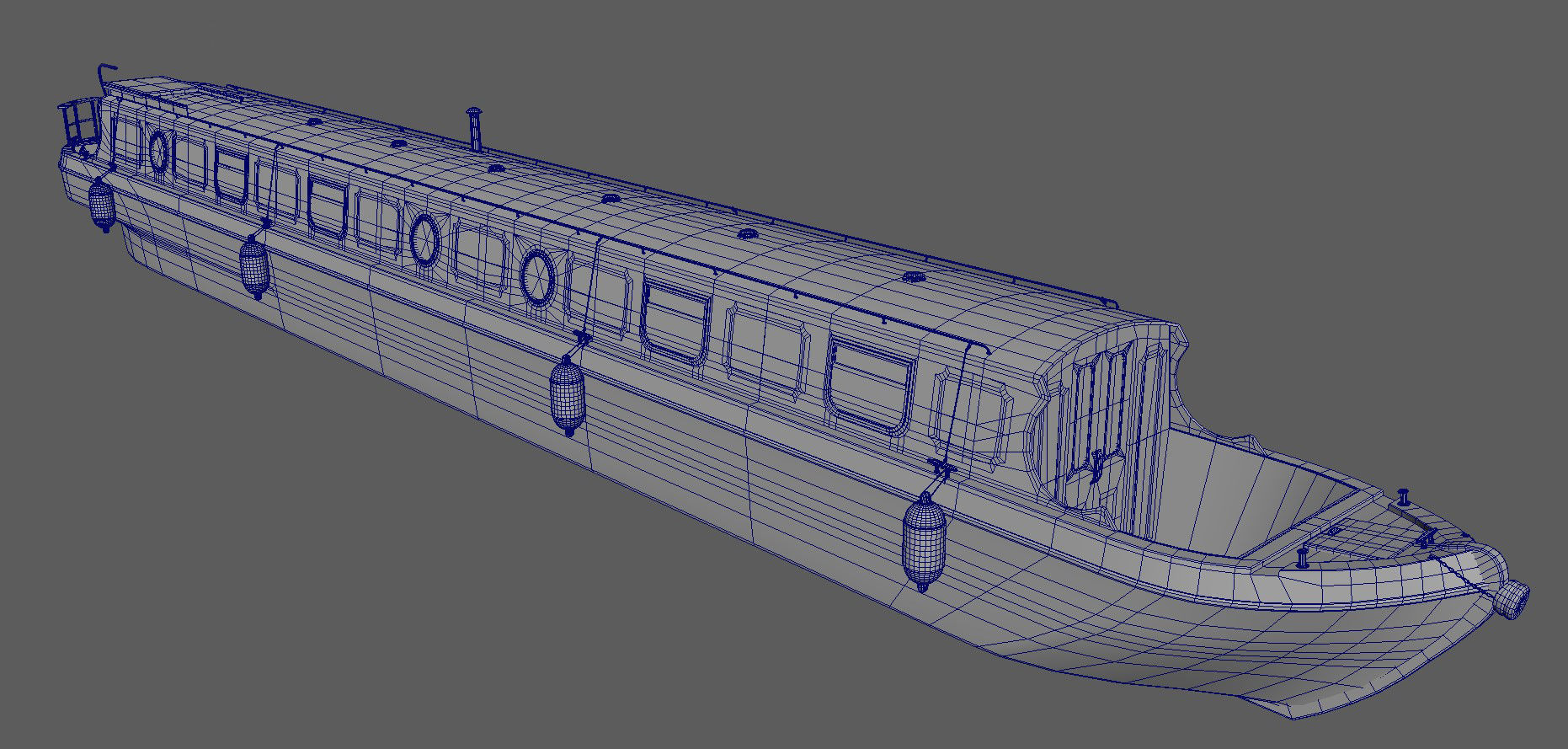Select the chimney pipe on the boat roof
This screenshot has width=1568, height=749.
pyautogui.click(x=474, y=129)
